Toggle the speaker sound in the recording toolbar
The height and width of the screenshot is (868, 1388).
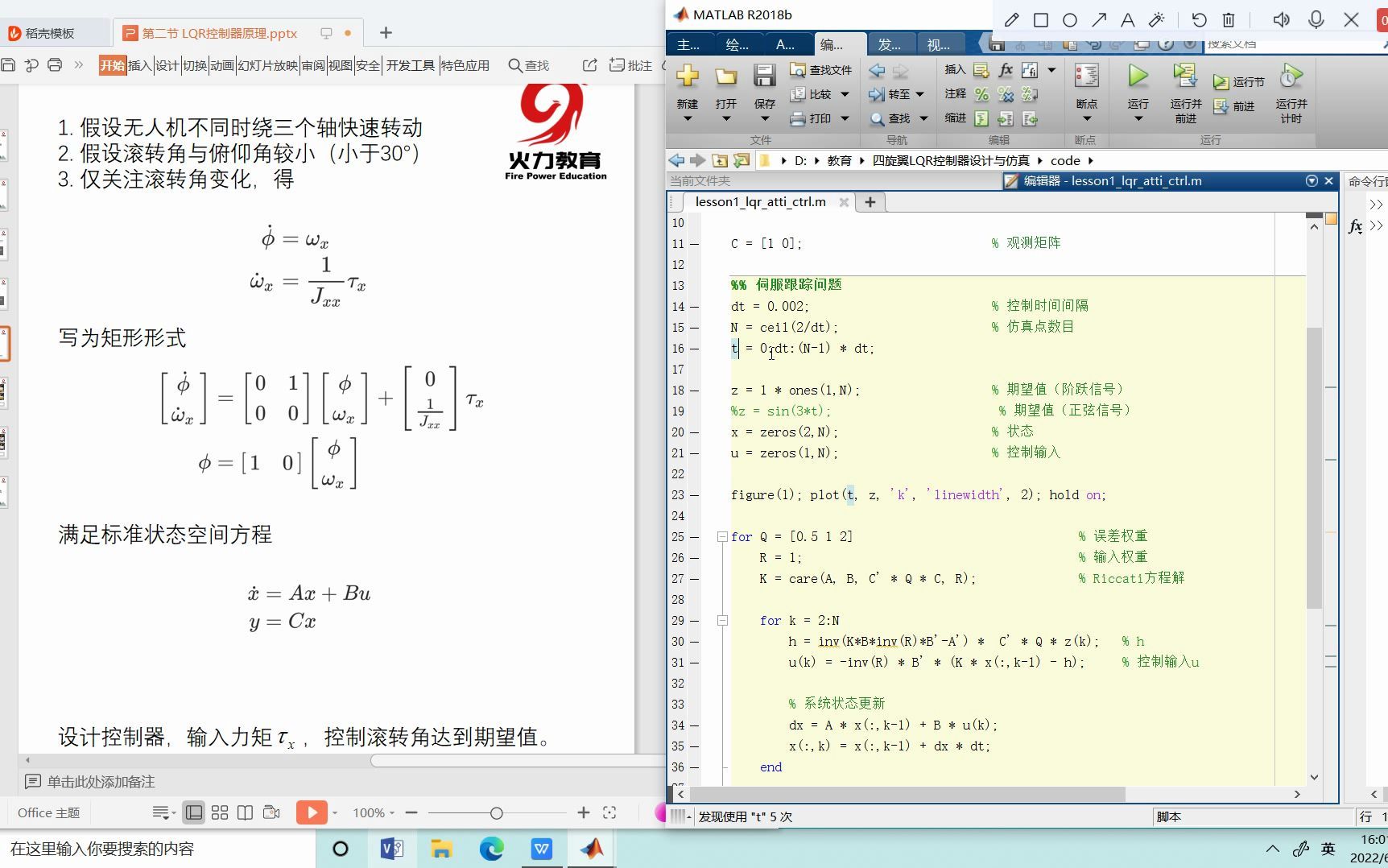1282,20
